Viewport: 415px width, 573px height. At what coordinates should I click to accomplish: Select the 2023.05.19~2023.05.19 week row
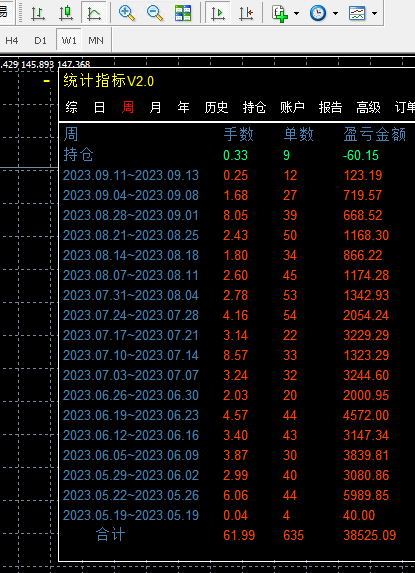(131, 515)
